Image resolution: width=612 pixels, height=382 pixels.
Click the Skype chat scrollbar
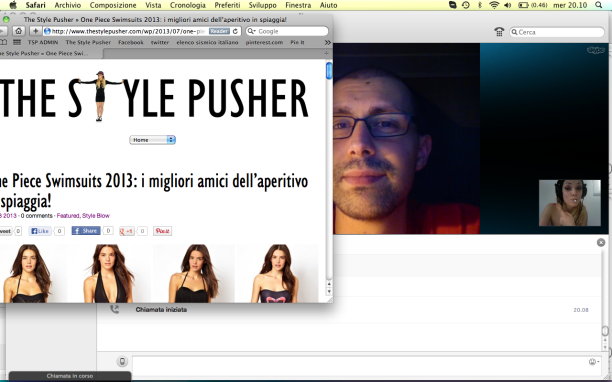tap(605, 331)
